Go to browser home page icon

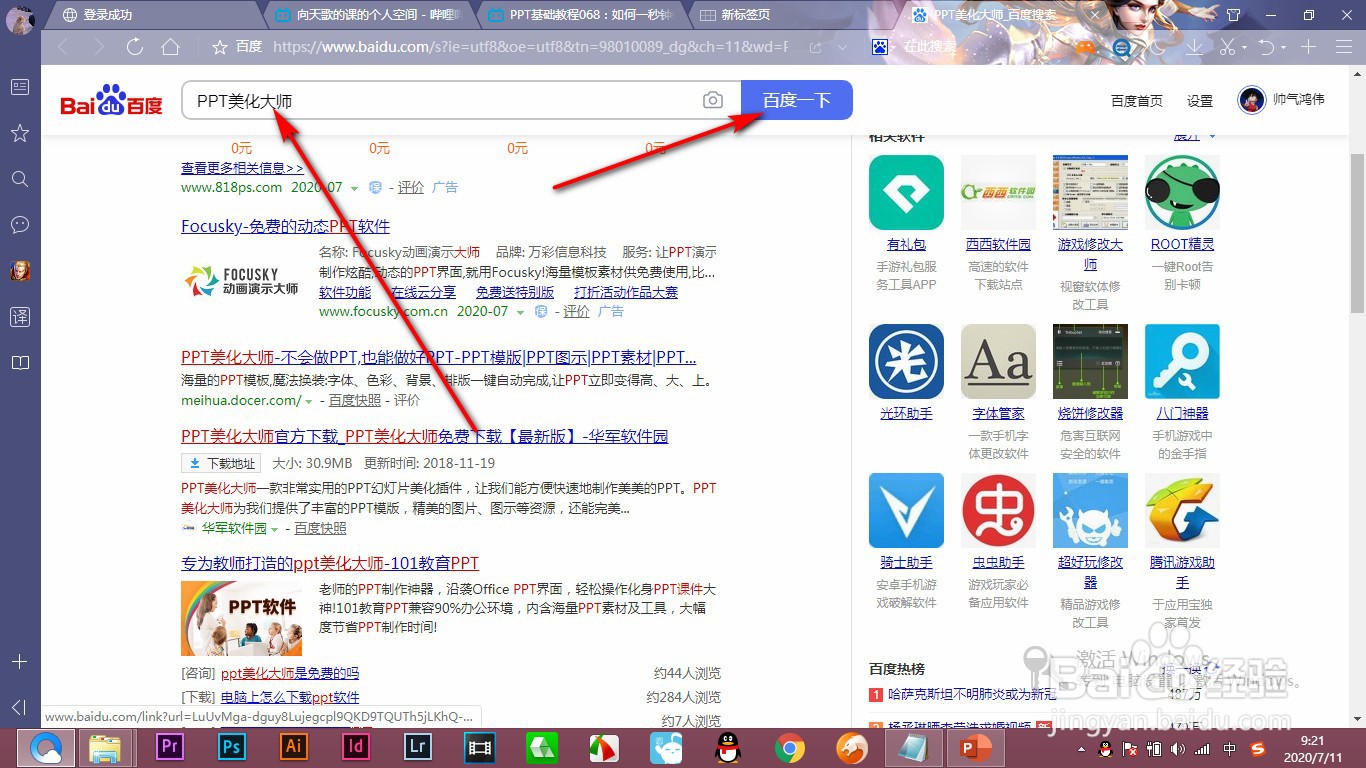coord(171,47)
